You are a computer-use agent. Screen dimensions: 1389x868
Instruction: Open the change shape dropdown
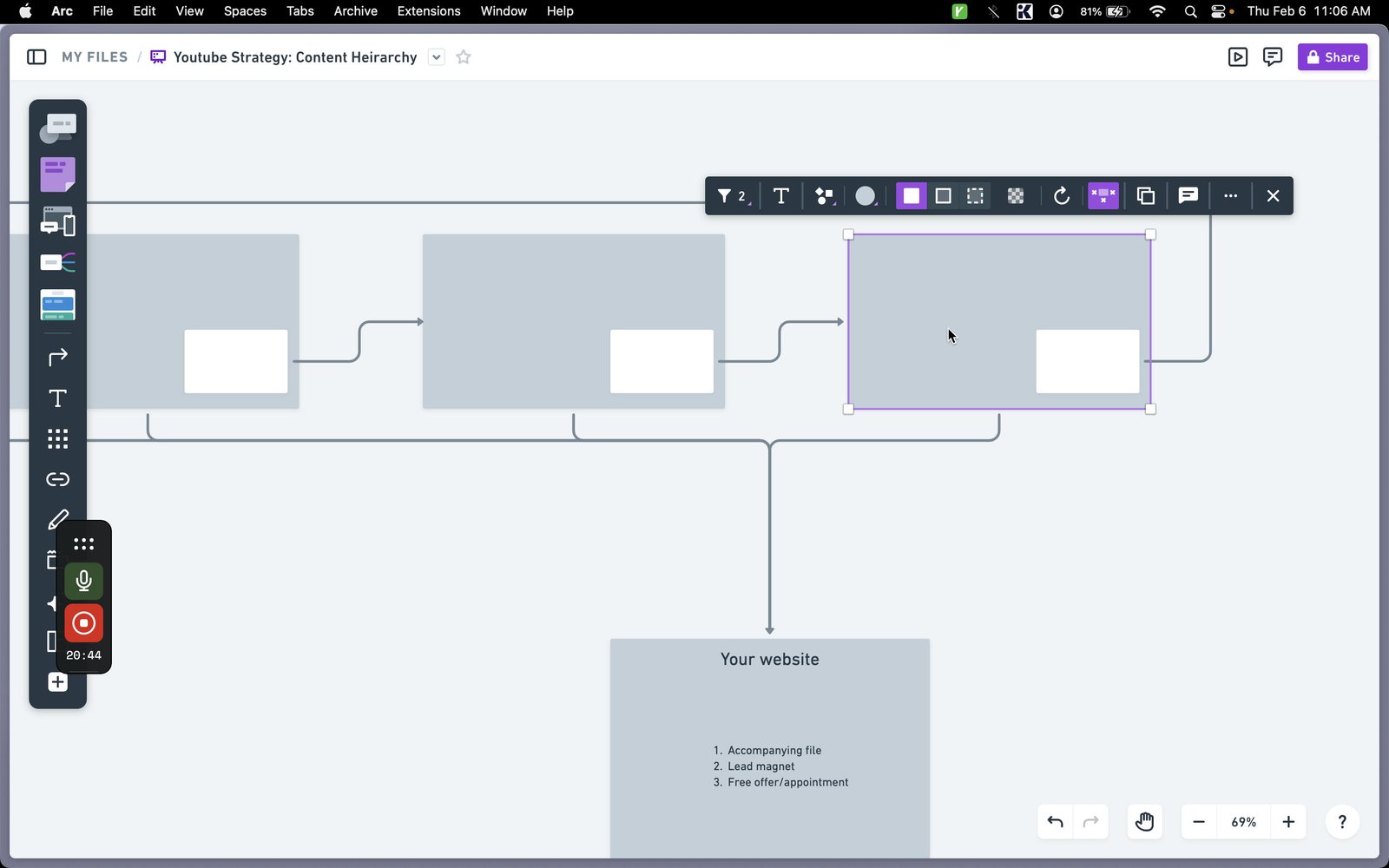(x=825, y=196)
